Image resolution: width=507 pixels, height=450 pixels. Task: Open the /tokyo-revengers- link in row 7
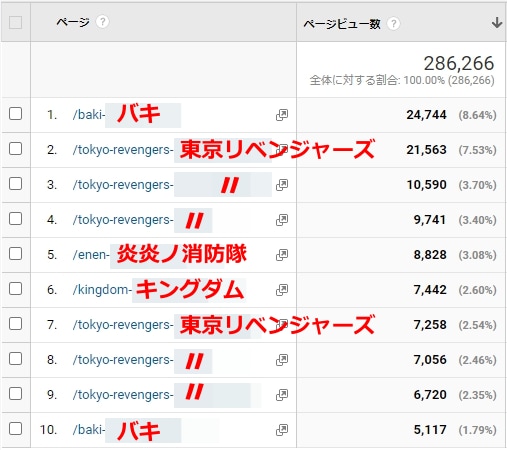(x=123, y=325)
